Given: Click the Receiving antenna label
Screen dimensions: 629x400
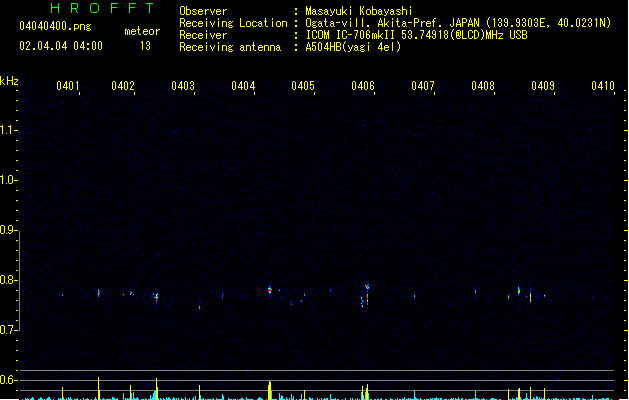Looking at the screenshot, I should [x=230, y=47].
